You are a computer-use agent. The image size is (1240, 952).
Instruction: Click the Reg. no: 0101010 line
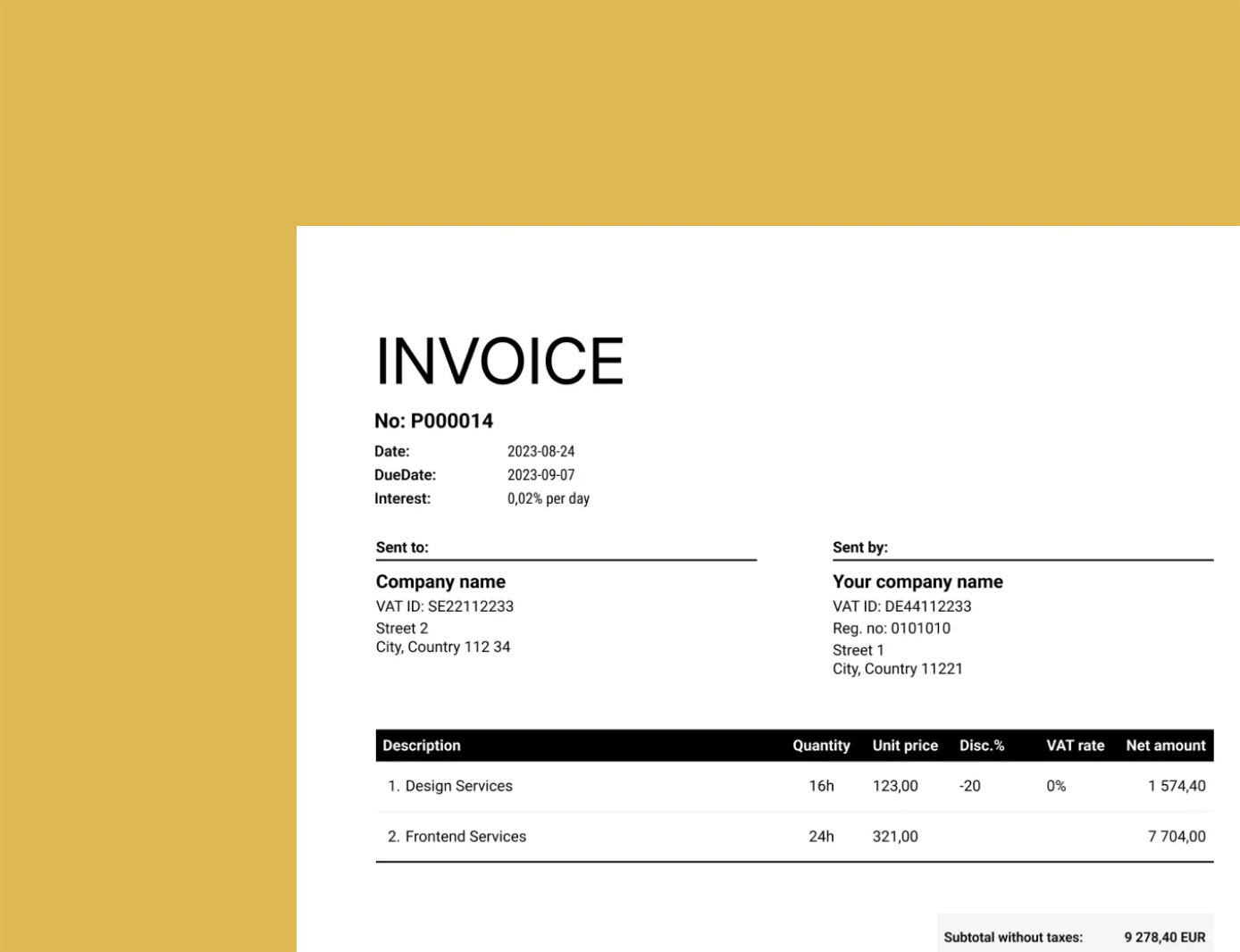(891, 629)
